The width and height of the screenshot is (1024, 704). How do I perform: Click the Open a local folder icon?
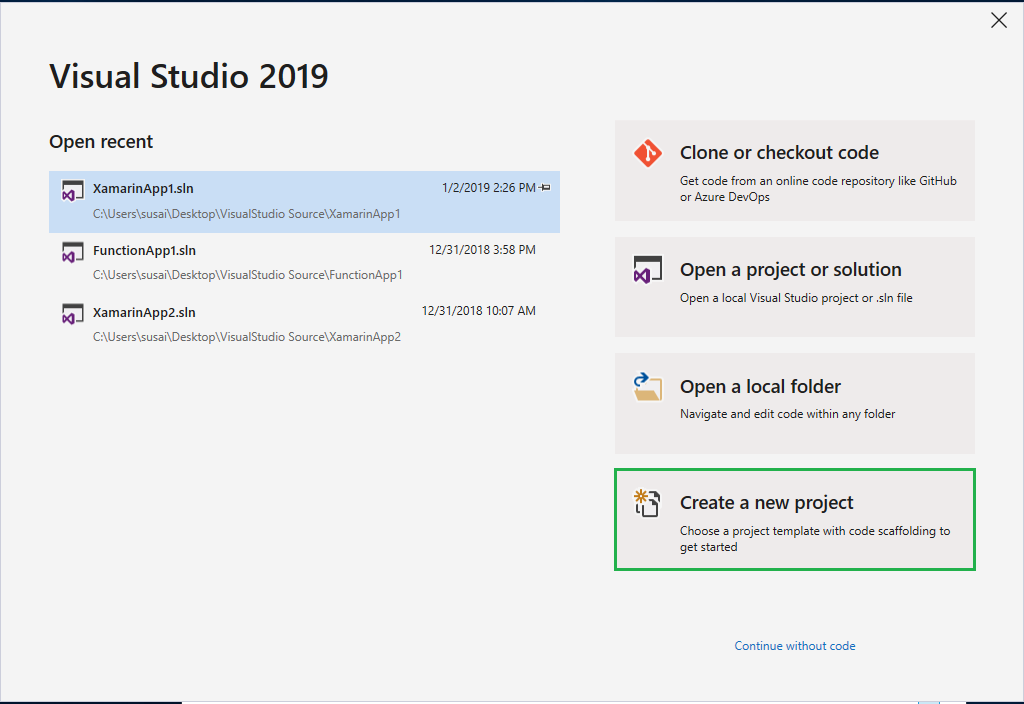(x=646, y=386)
